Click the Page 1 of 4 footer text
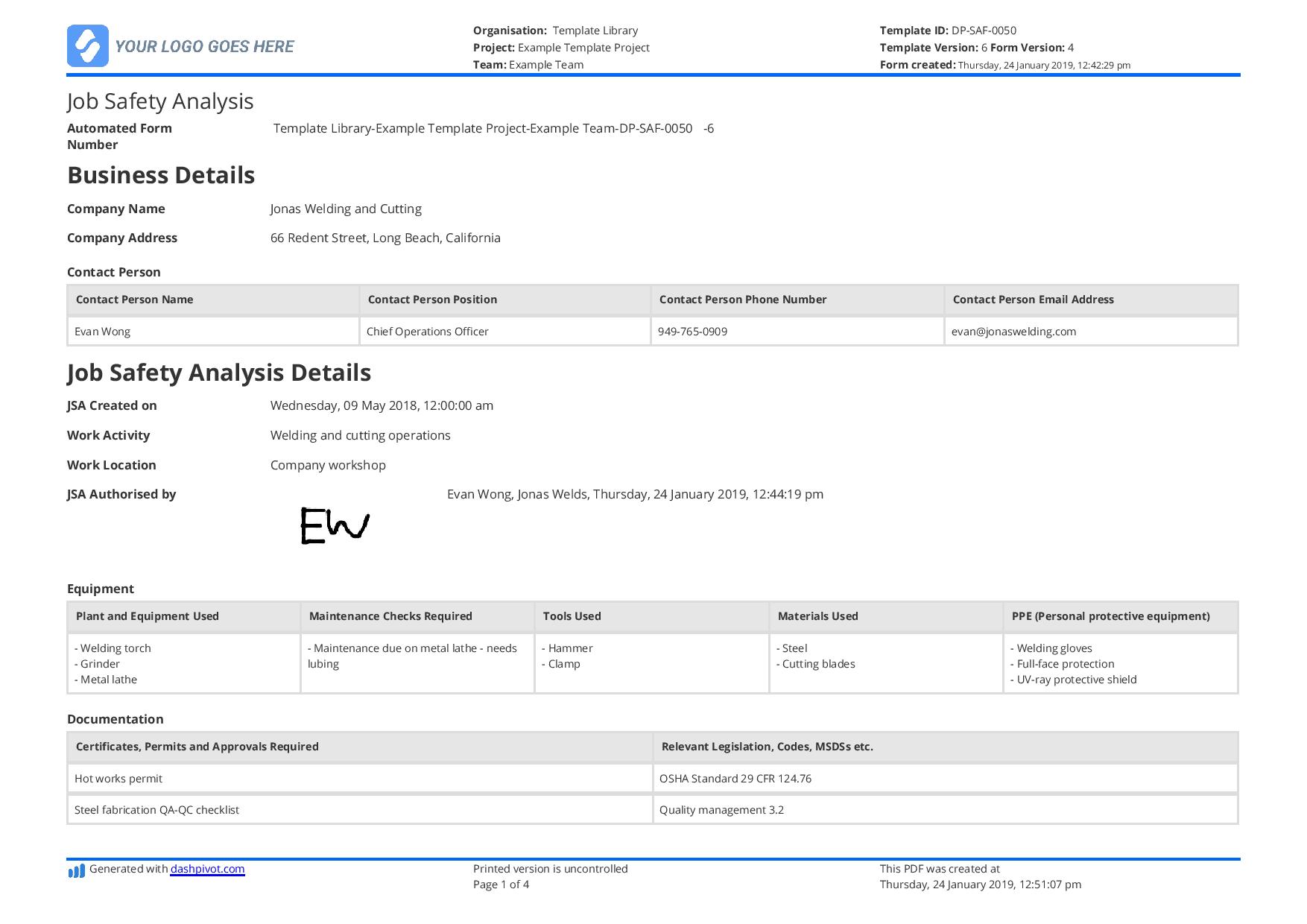This screenshot has height=924, width=1307. 501,885
